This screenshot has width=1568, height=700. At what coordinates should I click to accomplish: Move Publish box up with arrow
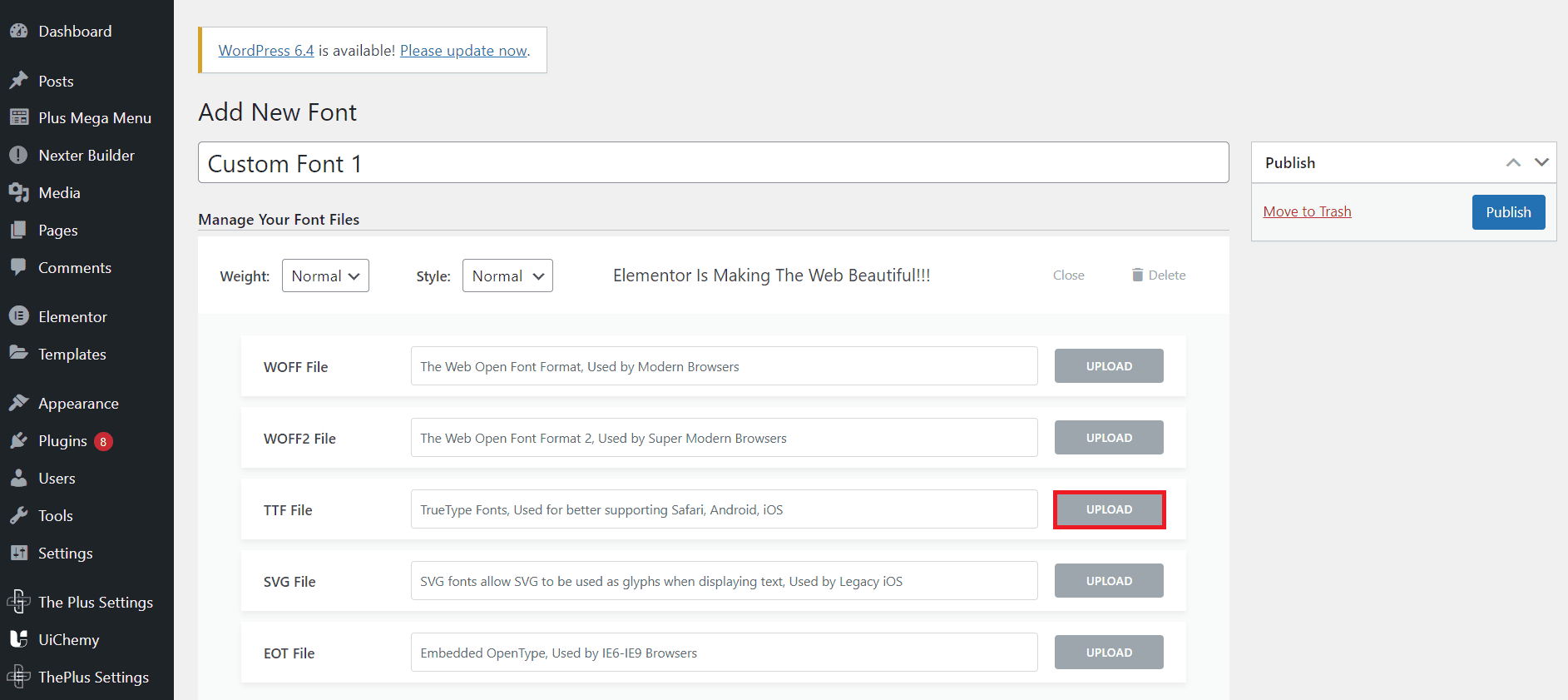click(x=1513, y=162)
